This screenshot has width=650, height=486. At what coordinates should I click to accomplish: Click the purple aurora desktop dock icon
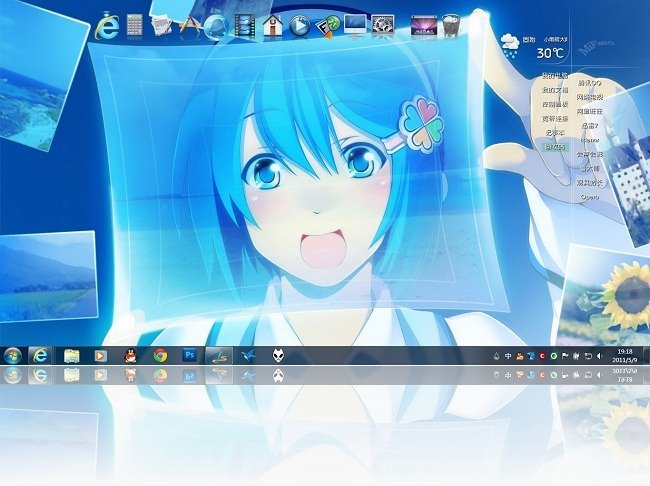424,26
